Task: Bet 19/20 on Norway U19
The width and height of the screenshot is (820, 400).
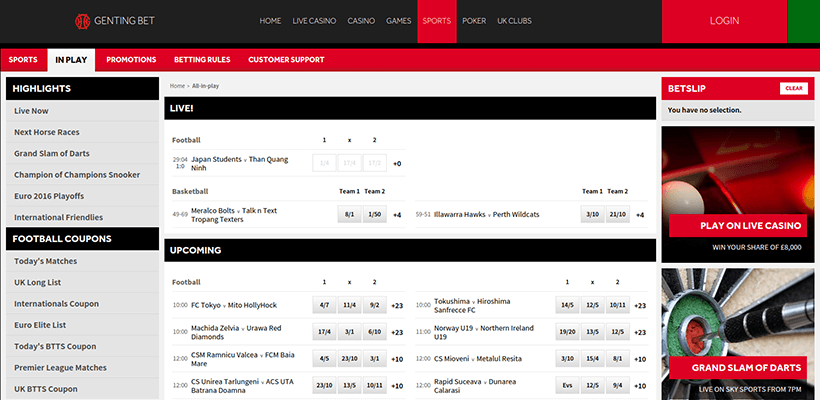Action: [567, 332]
